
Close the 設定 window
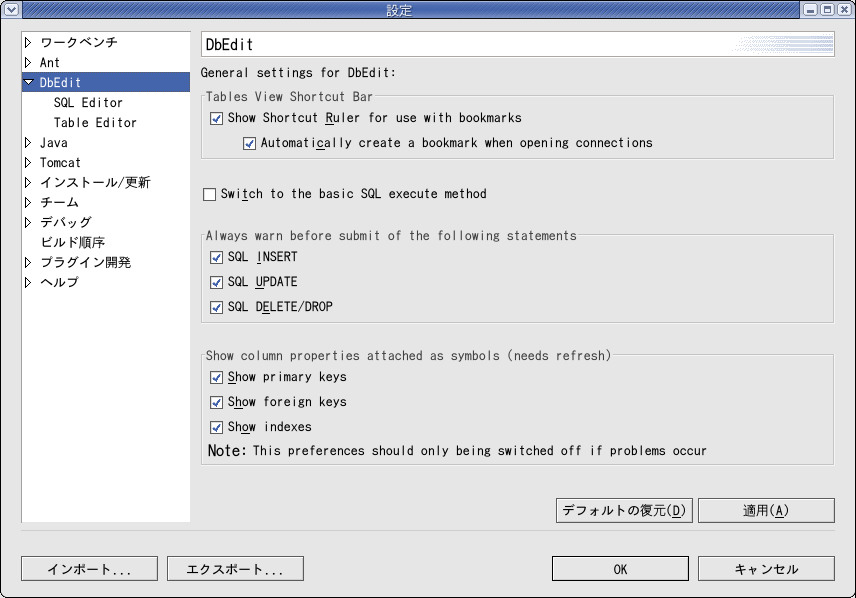click(x=843, y=9)
